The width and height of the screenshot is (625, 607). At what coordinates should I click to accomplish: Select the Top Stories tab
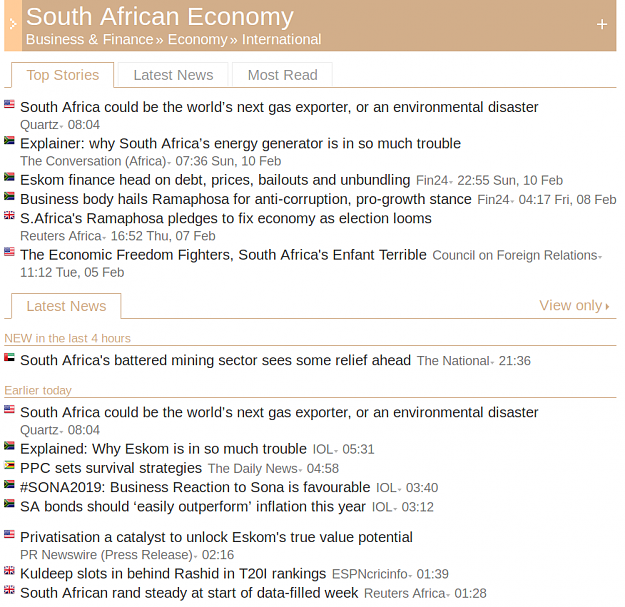[x=63, y=75]
